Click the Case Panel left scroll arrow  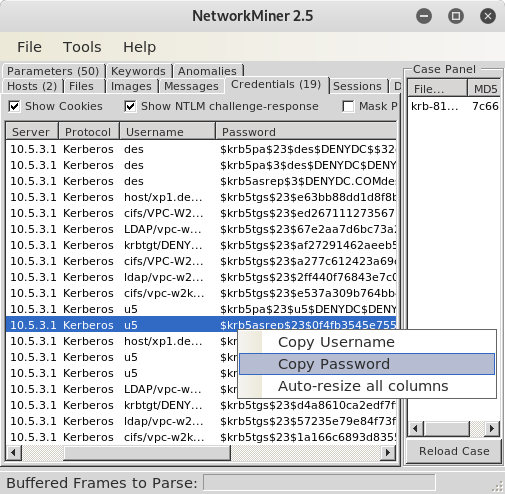[415, 428]
